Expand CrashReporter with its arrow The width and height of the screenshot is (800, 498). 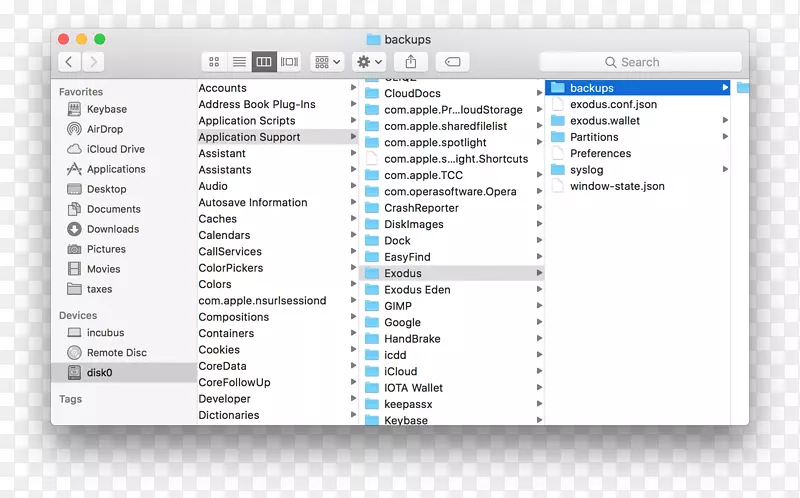pyautogui.click(x=539, y=208)
